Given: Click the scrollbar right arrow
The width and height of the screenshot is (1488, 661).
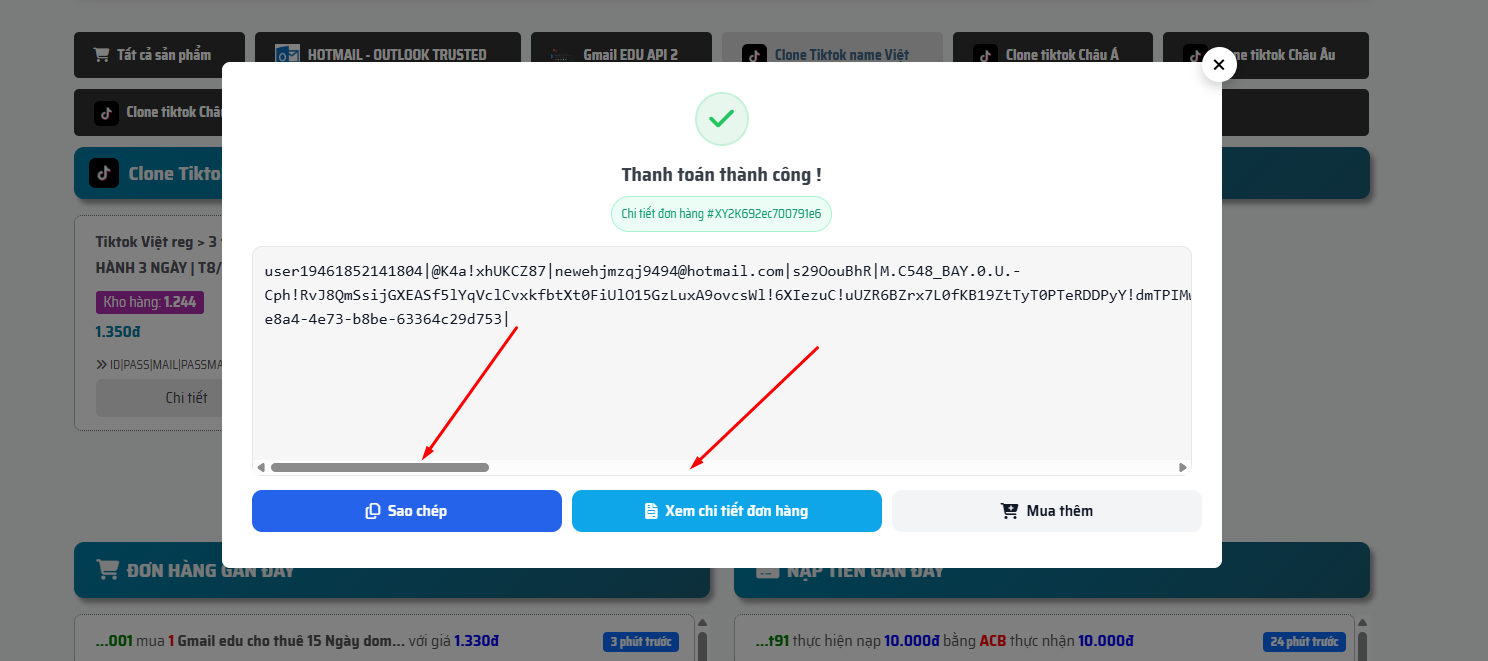Looking at the screenshot, I should point(1182,467).
